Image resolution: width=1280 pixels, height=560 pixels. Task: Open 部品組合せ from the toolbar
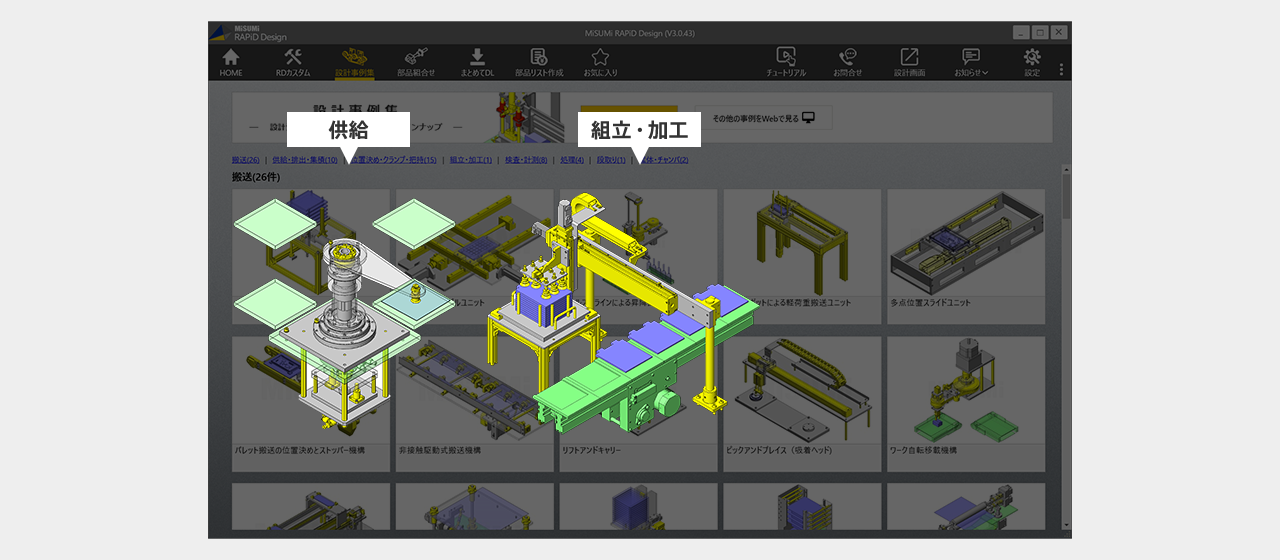pos(416,62)
